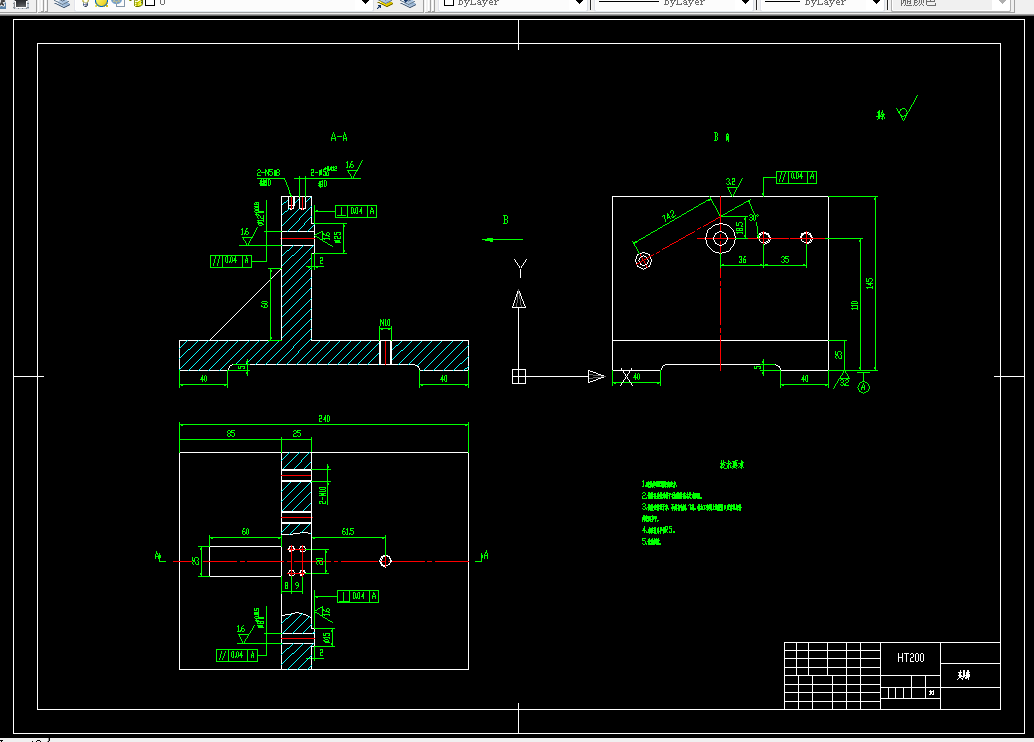This screenshot has height=742, width=1034.
Task: Expand the layer list dropdown arrow
Action: (x=366, y=3)
